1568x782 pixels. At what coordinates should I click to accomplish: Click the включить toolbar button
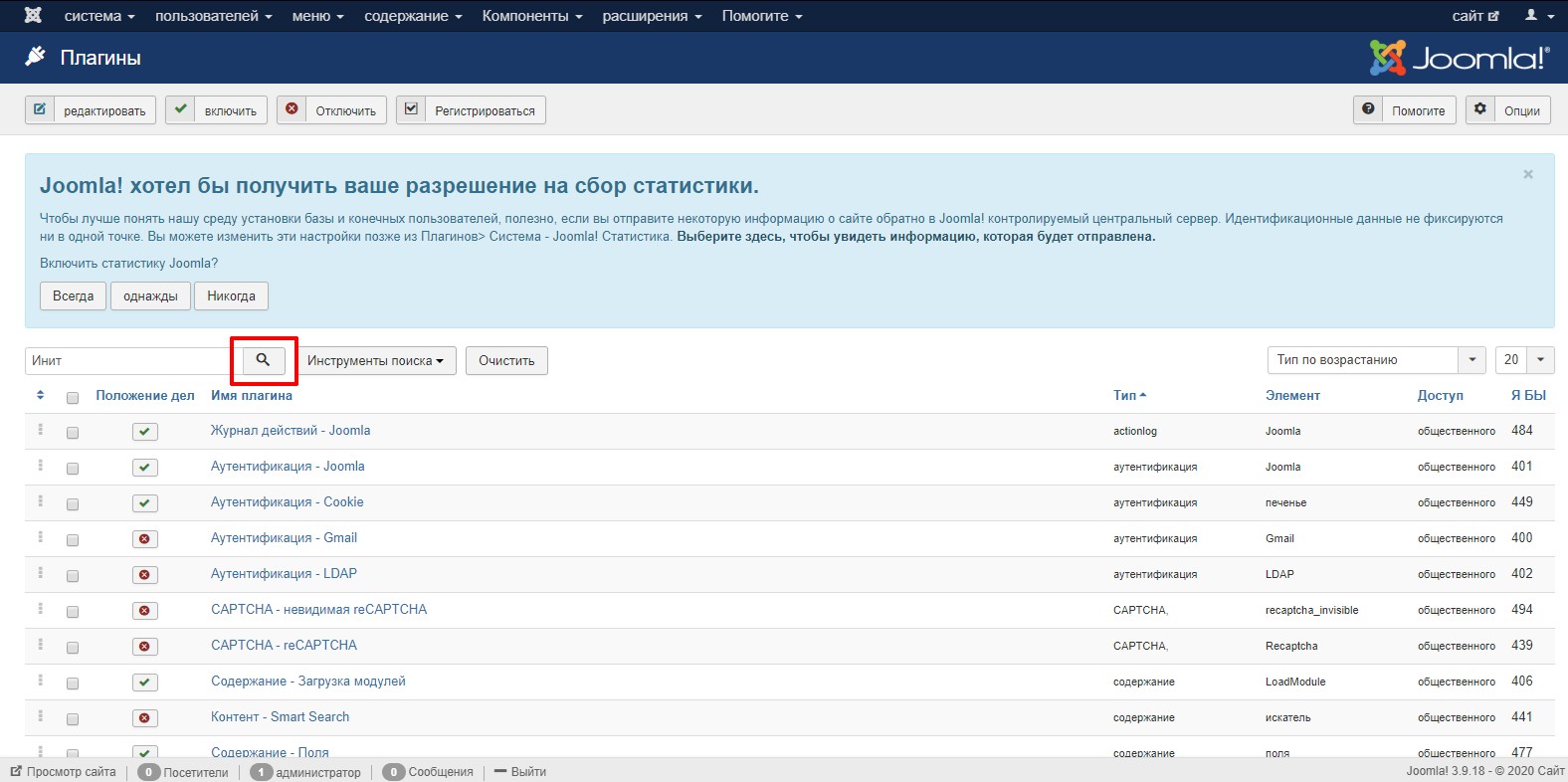[216, 109]
